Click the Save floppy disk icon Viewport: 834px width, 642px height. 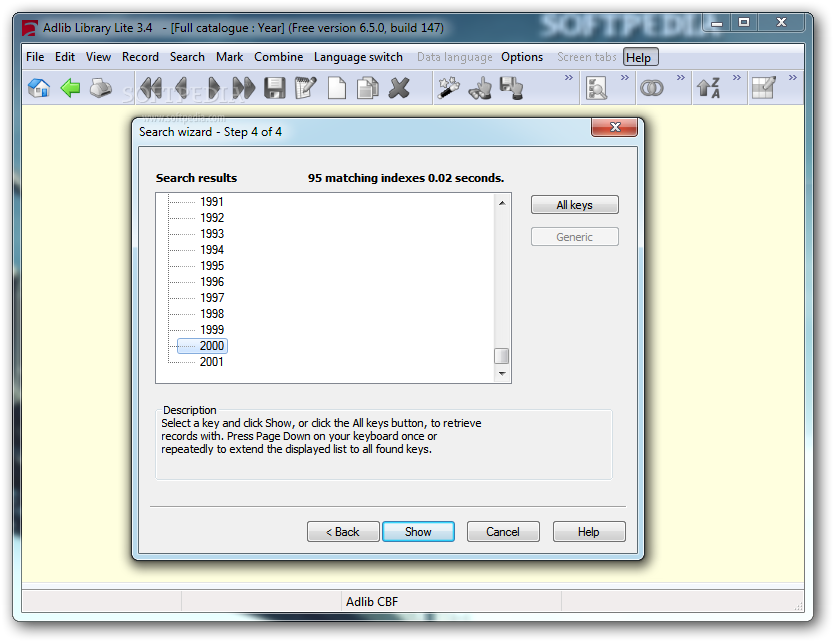(x=274, y=88)
